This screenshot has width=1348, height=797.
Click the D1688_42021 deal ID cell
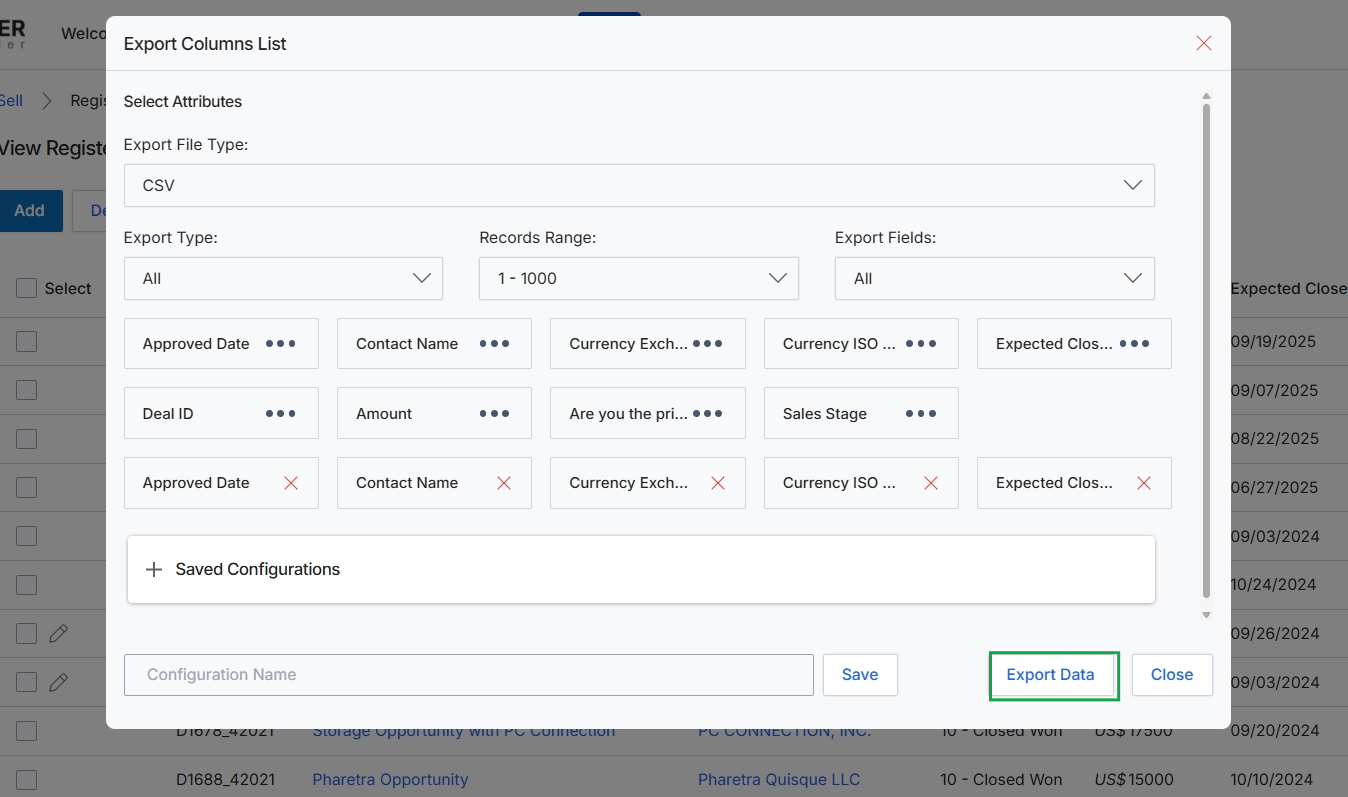tap(225, 779)
